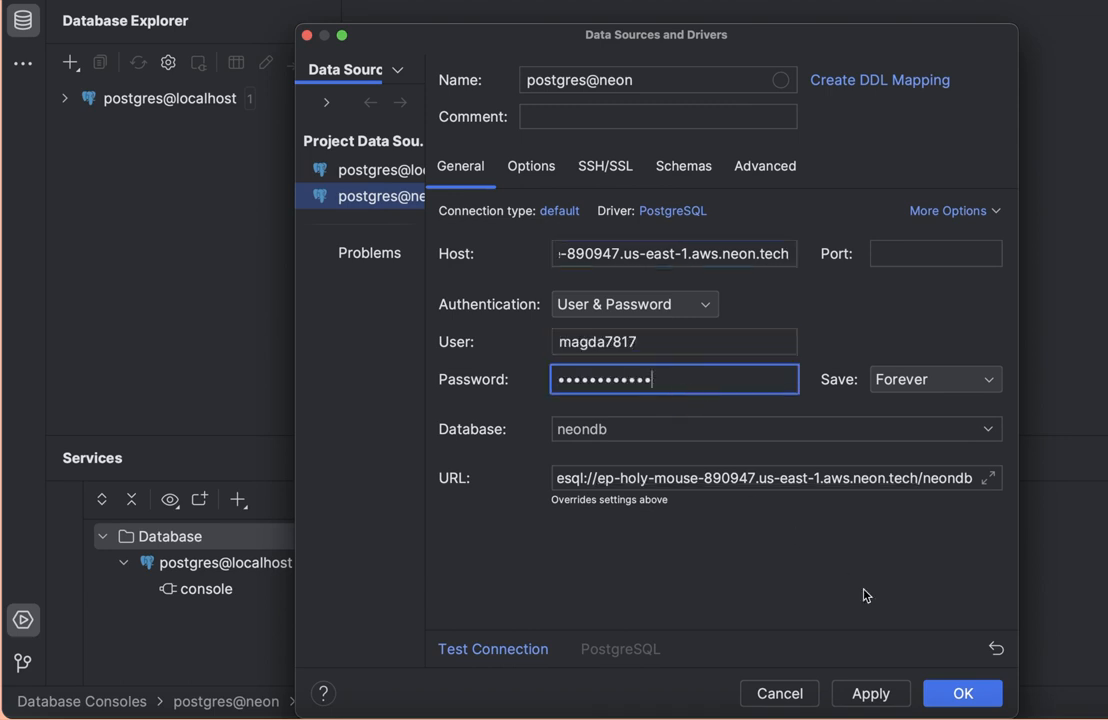The height and width of the screenshot is (720, 1108).
Task: Click the Test Connection link
Action: coord(493,649)
